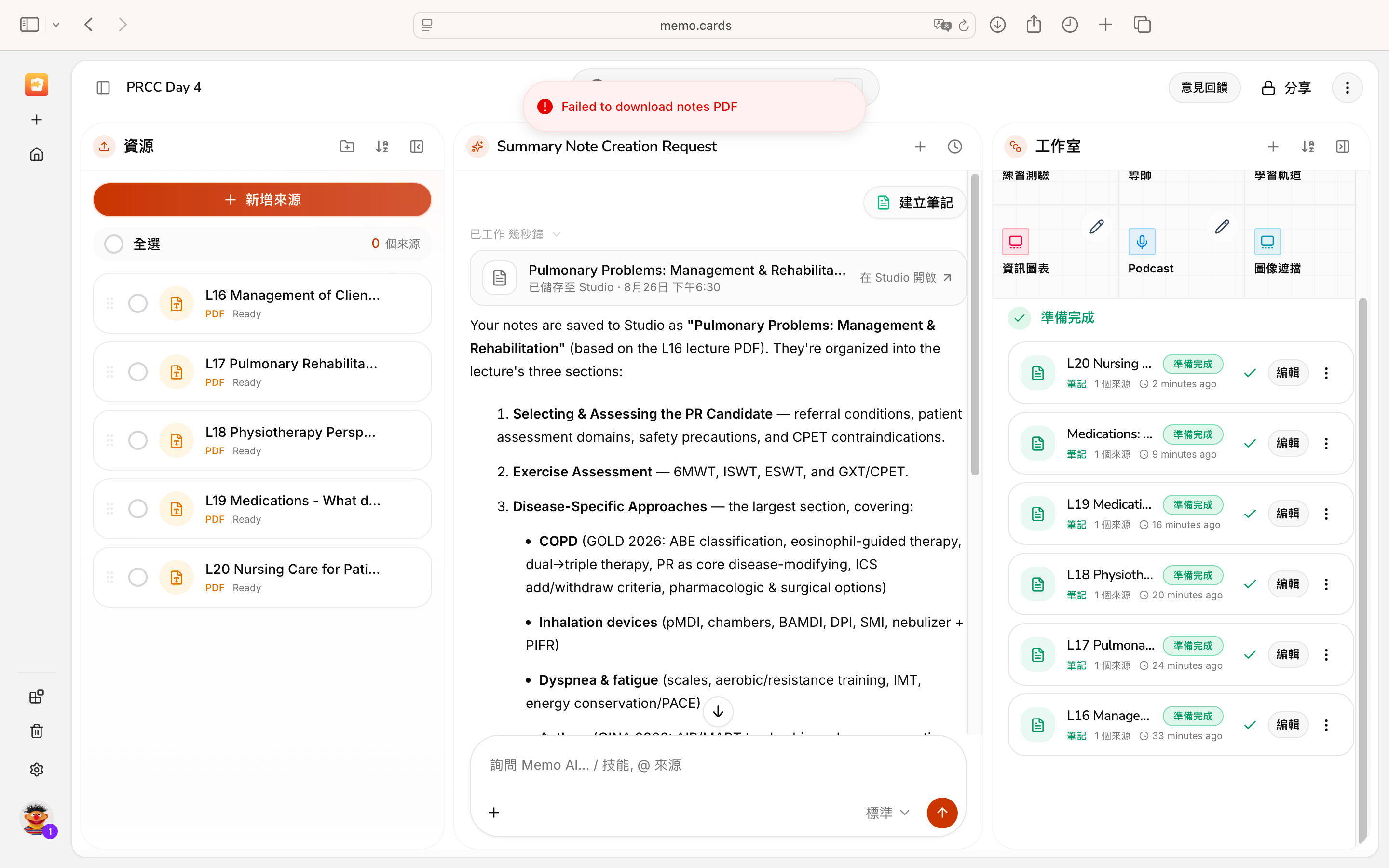Add new item in 工作室 panel
Image resolution: width=1389 pixels, height=868 pixels.
1273,147
